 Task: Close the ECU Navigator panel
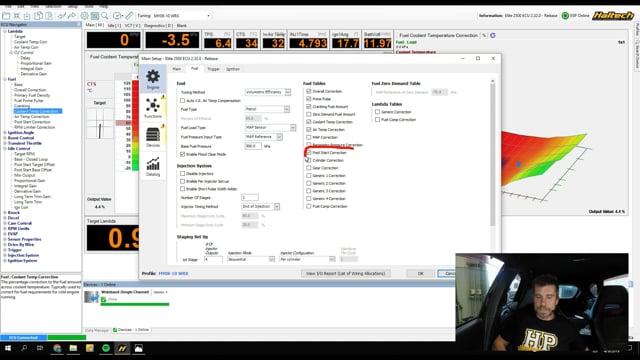pos(79,24)
